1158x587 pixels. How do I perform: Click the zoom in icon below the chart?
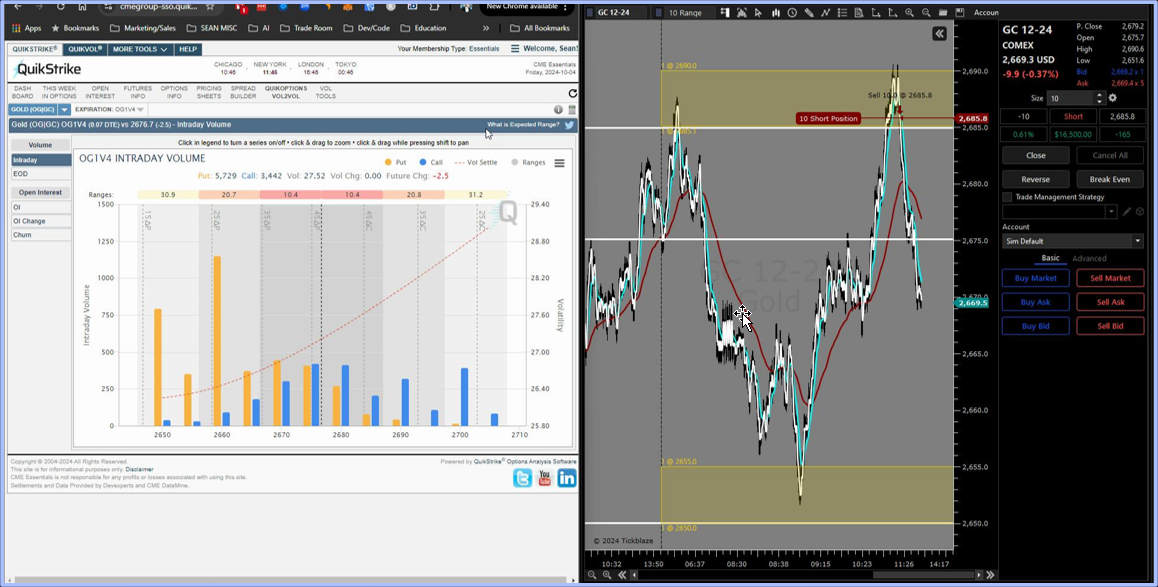(x=606, y=574)
